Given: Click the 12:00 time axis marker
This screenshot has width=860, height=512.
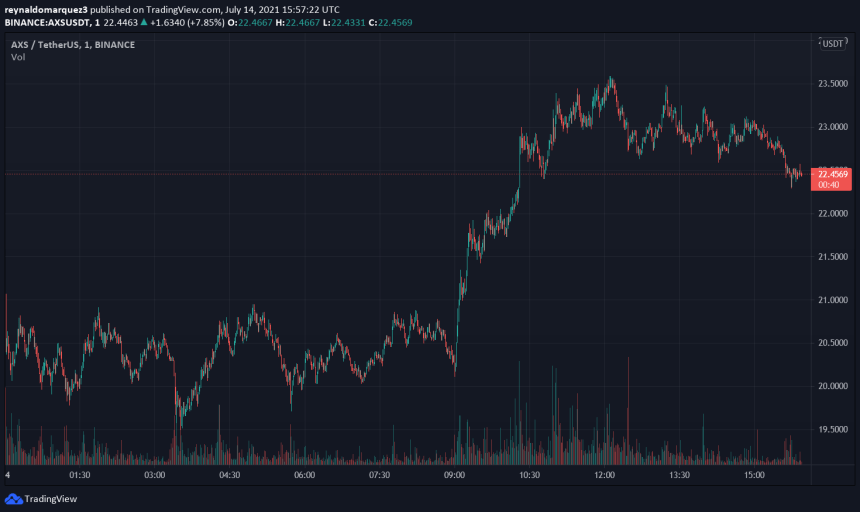Looking at the screenshot, I should 604,475.
